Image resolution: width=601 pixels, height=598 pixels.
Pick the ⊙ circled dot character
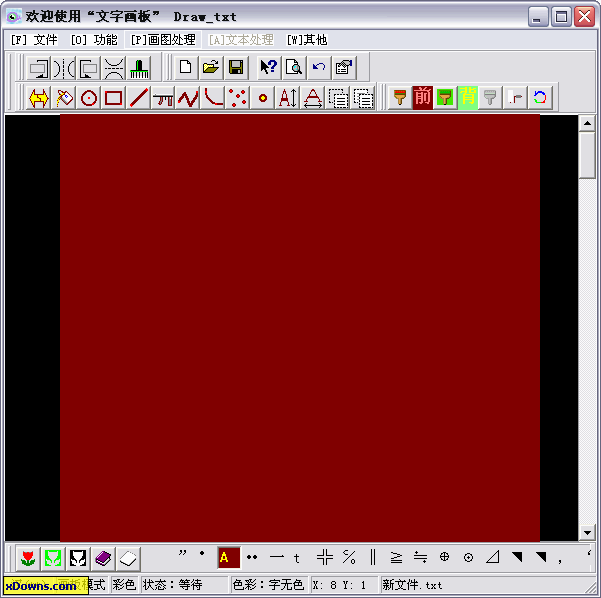[x=468, y=557]
